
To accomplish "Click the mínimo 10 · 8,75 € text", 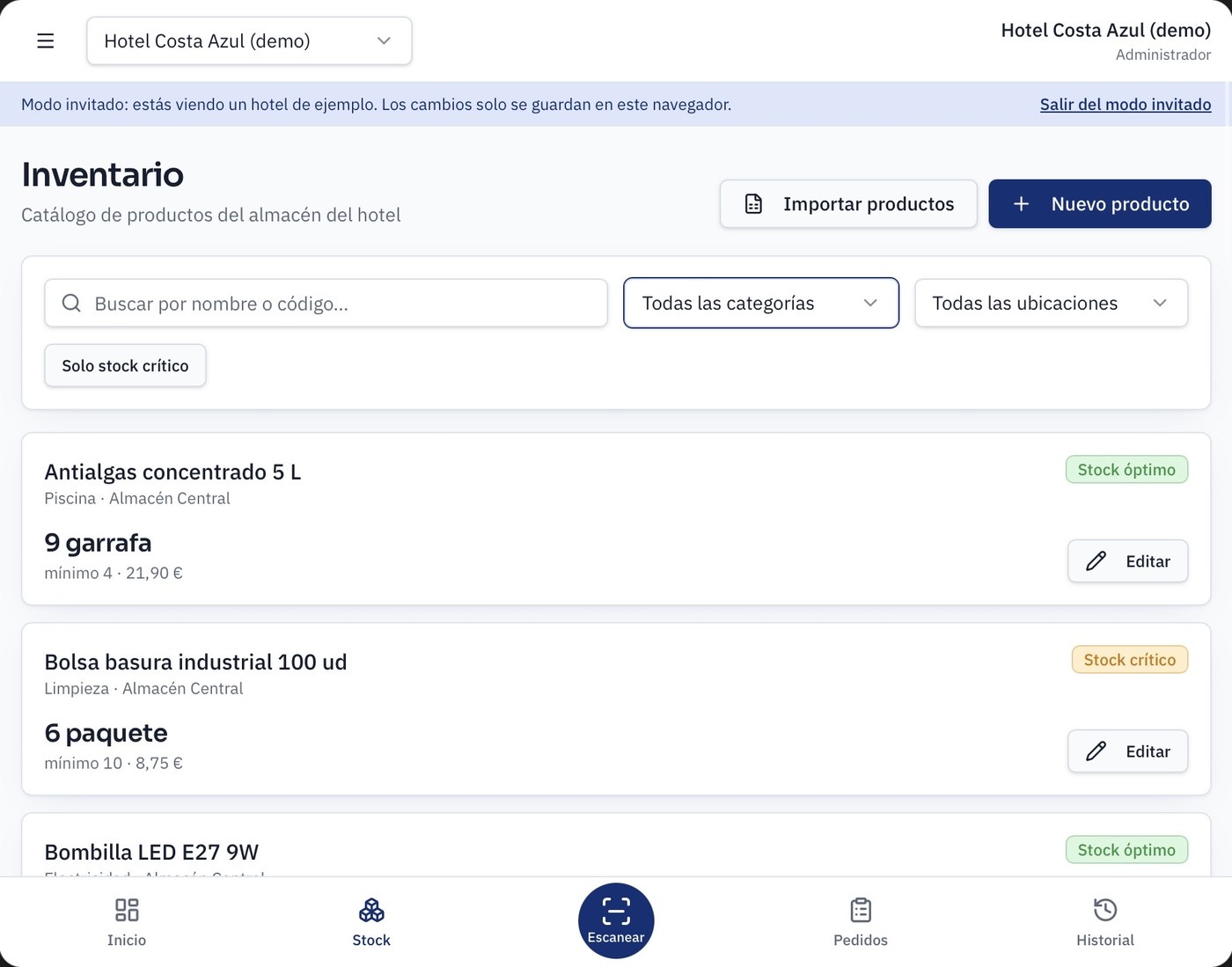I will 114,764.
